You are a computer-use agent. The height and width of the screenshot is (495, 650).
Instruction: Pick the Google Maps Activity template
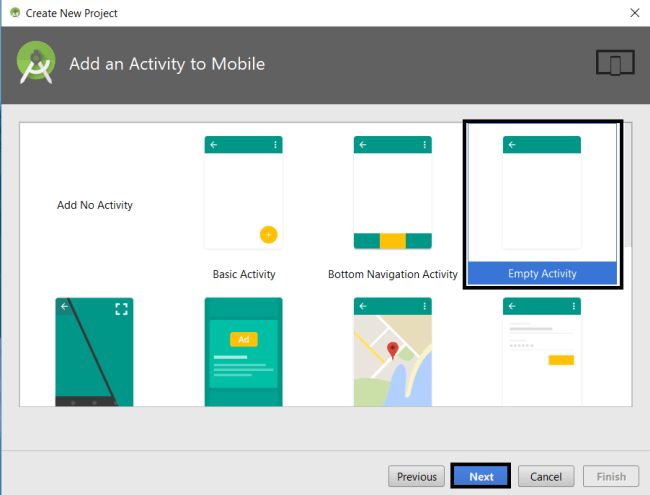coord(393,352)
